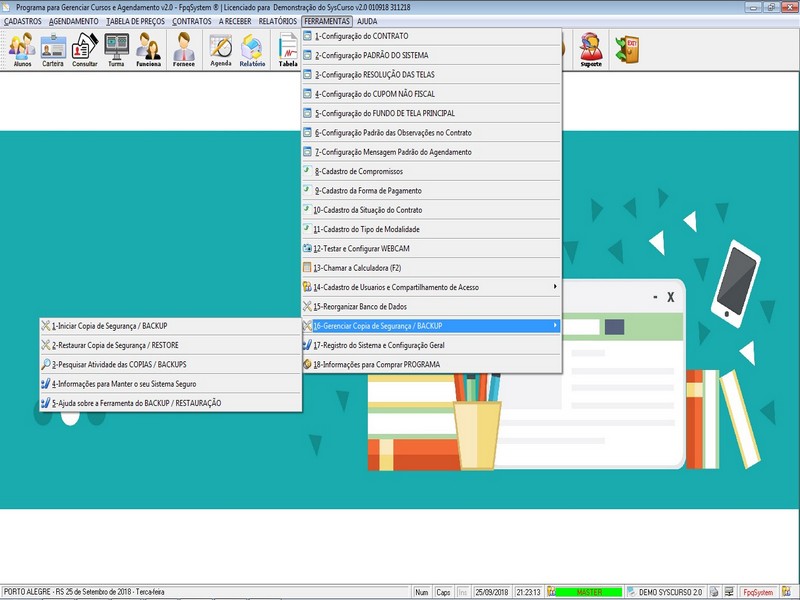Open the Agenda toolbar icon
The image size is (800, 600).
[x=220, y=49]
